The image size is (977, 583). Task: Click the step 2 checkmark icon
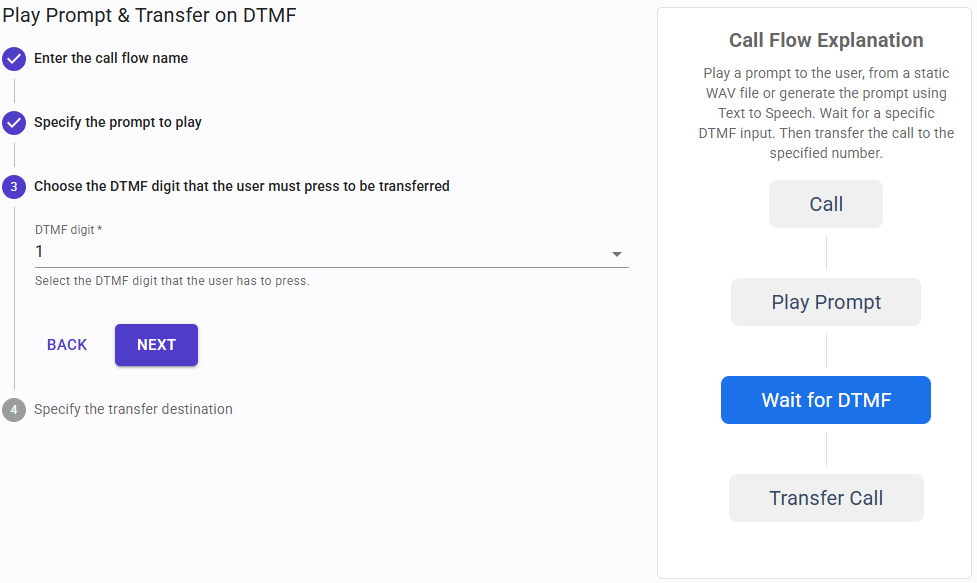pos(14,123)
